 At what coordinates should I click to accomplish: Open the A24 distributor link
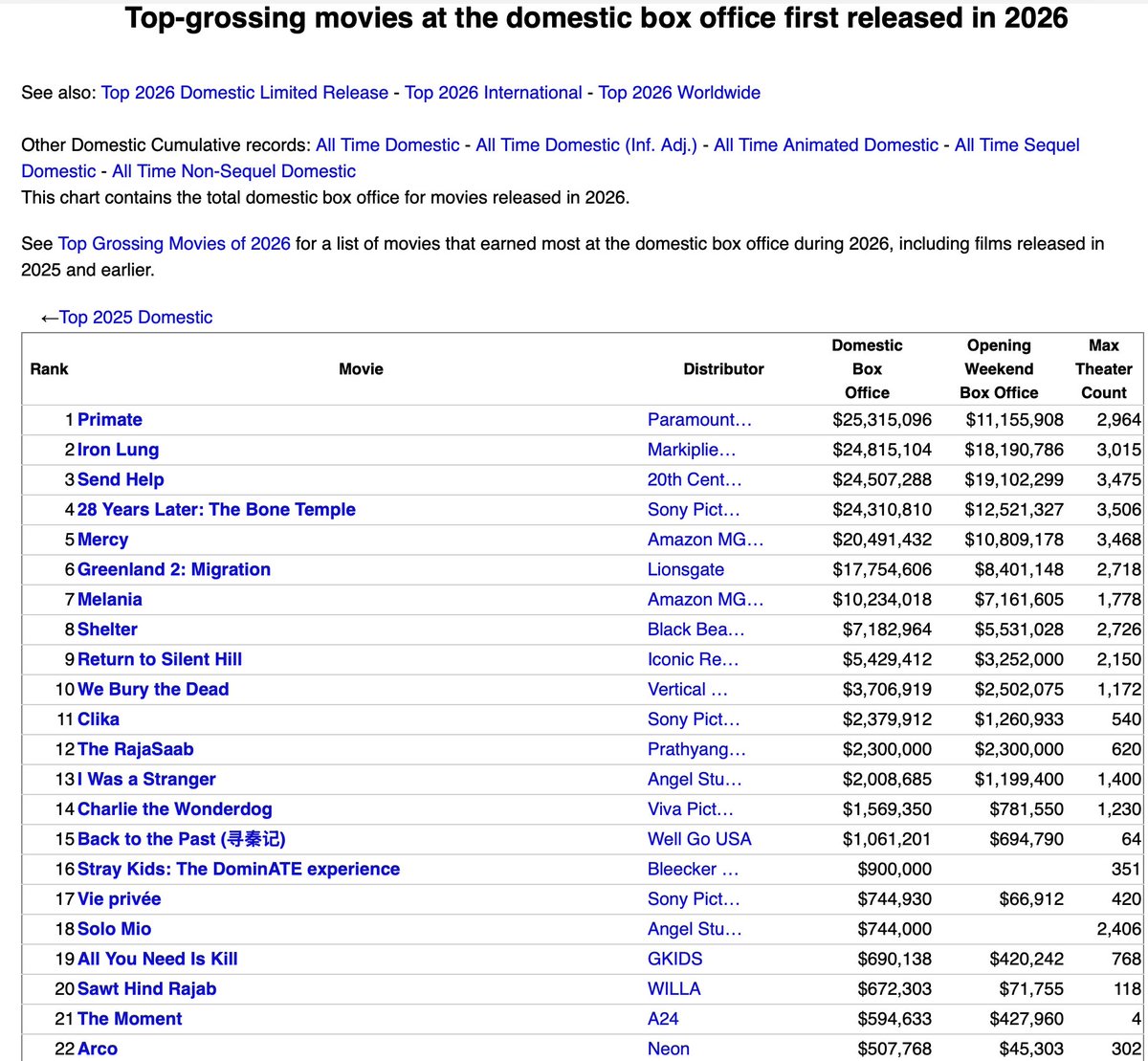[x=663, y=1020]
